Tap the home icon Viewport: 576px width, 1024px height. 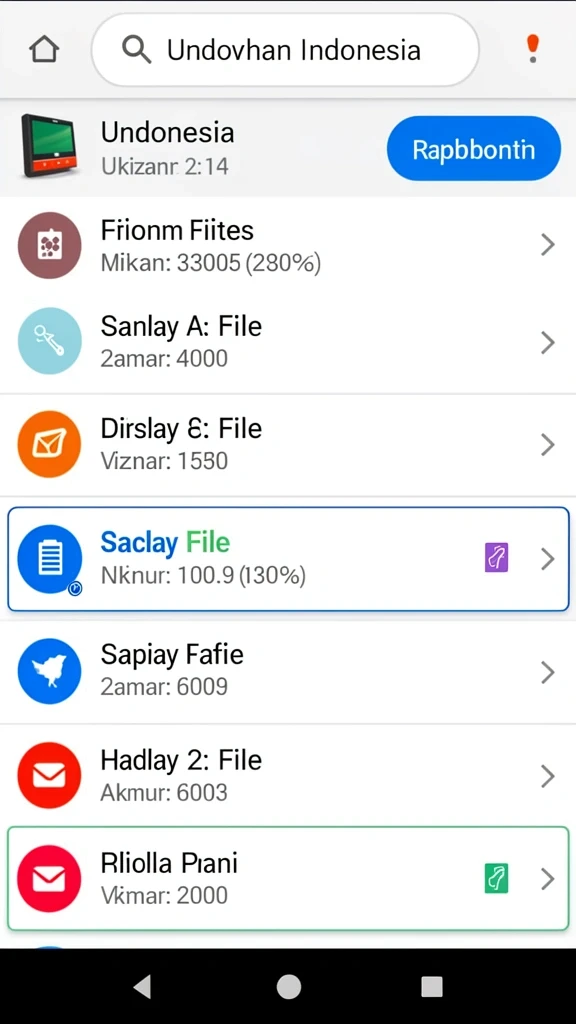[x=44, y=50]
